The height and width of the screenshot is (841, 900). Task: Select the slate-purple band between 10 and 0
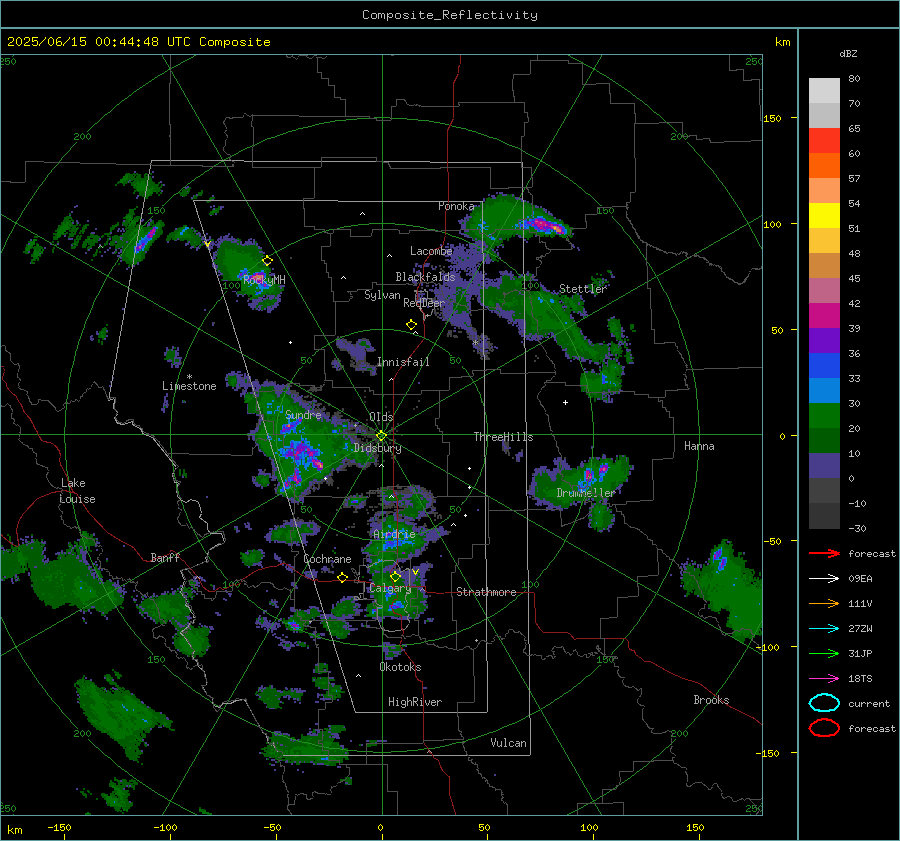click(x=824, y=465)
